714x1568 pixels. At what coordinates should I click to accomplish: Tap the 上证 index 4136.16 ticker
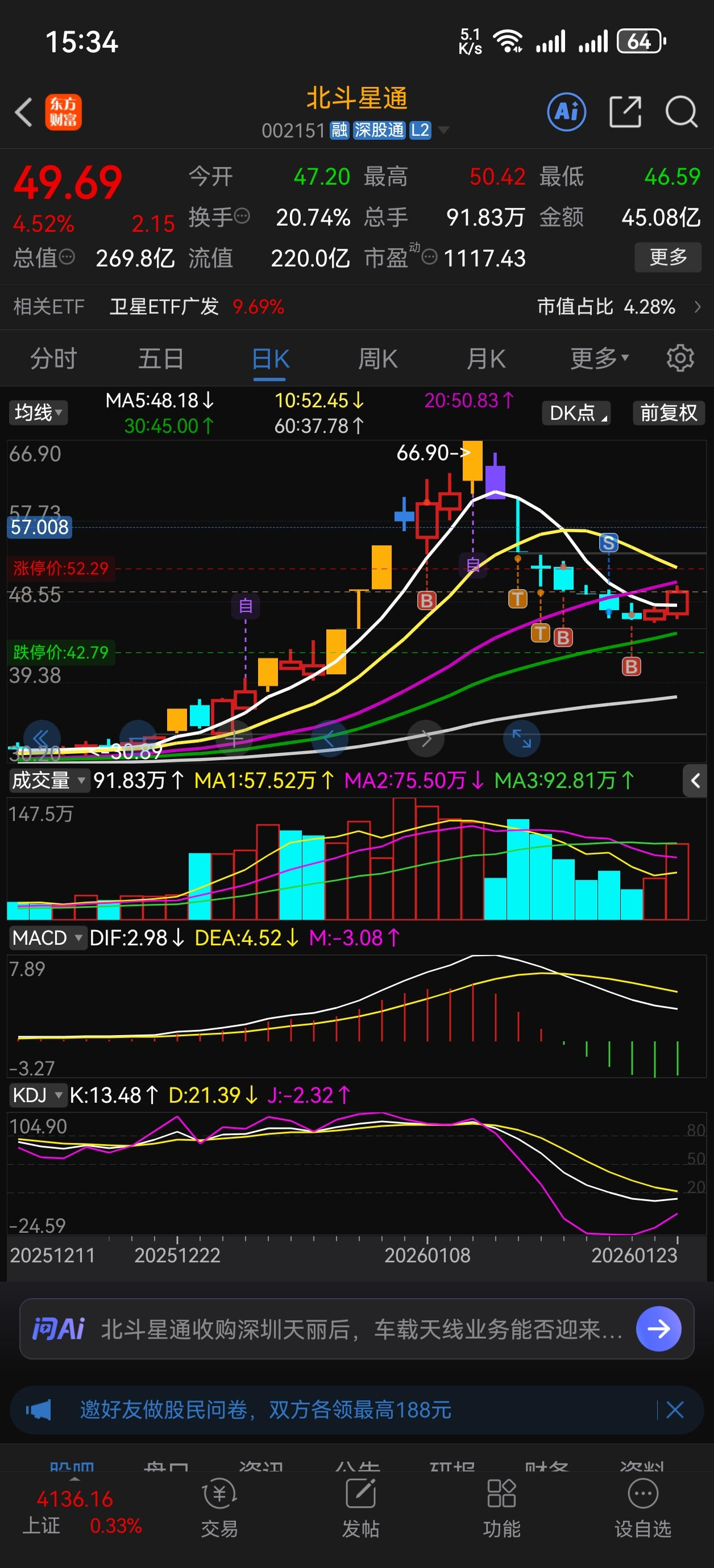(x=81, y=1511)
